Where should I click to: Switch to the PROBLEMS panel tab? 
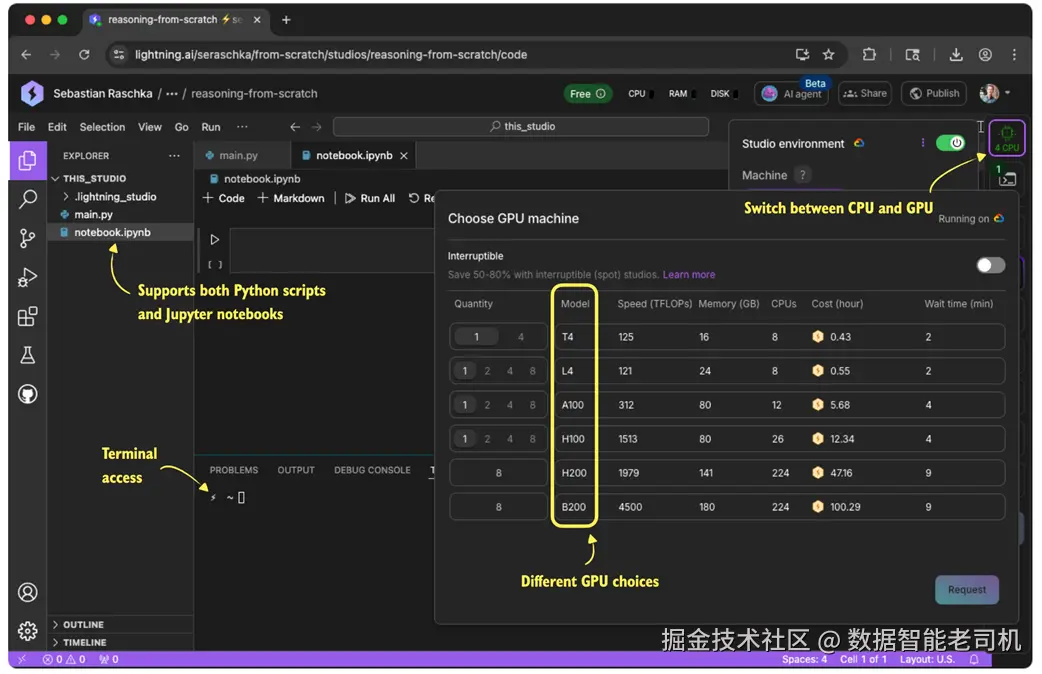click(x=233, y=470)
